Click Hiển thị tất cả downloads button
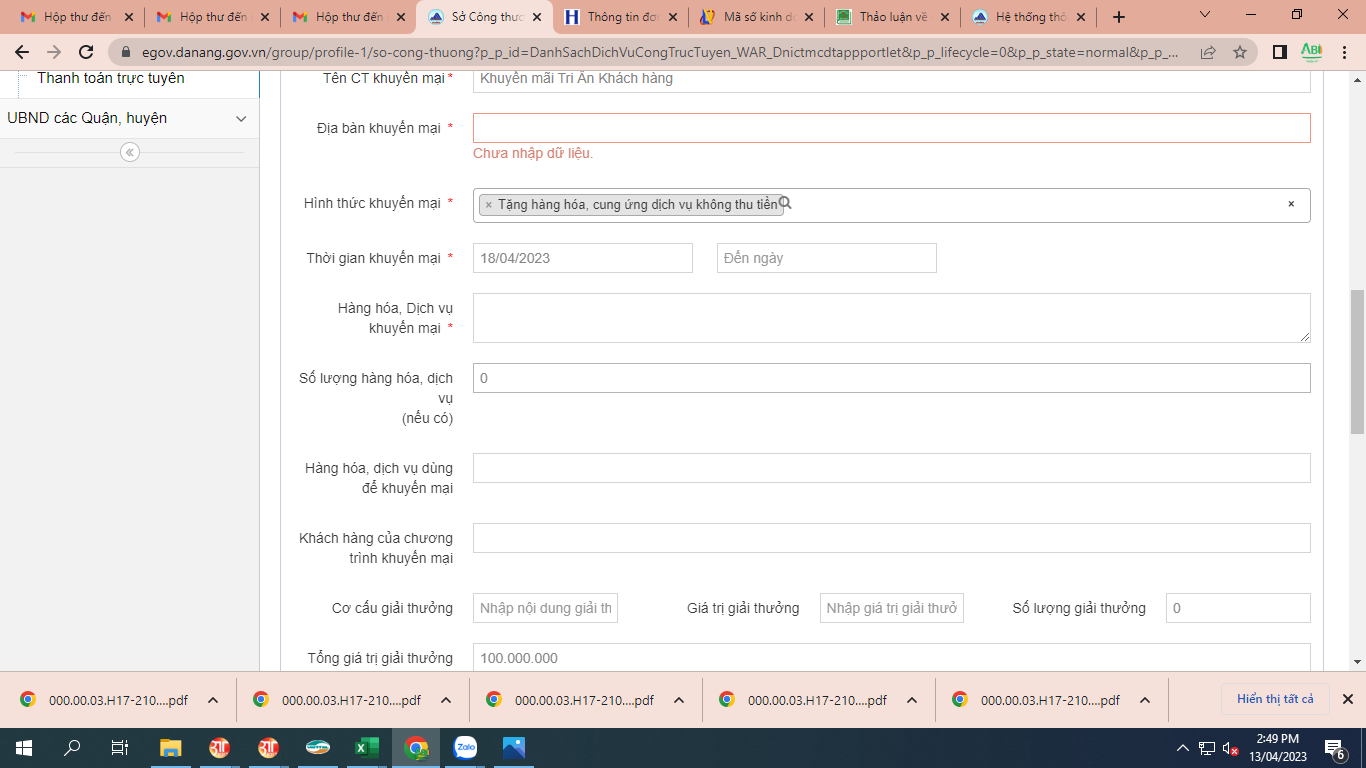The image size is (1366, 768). 1274,699
